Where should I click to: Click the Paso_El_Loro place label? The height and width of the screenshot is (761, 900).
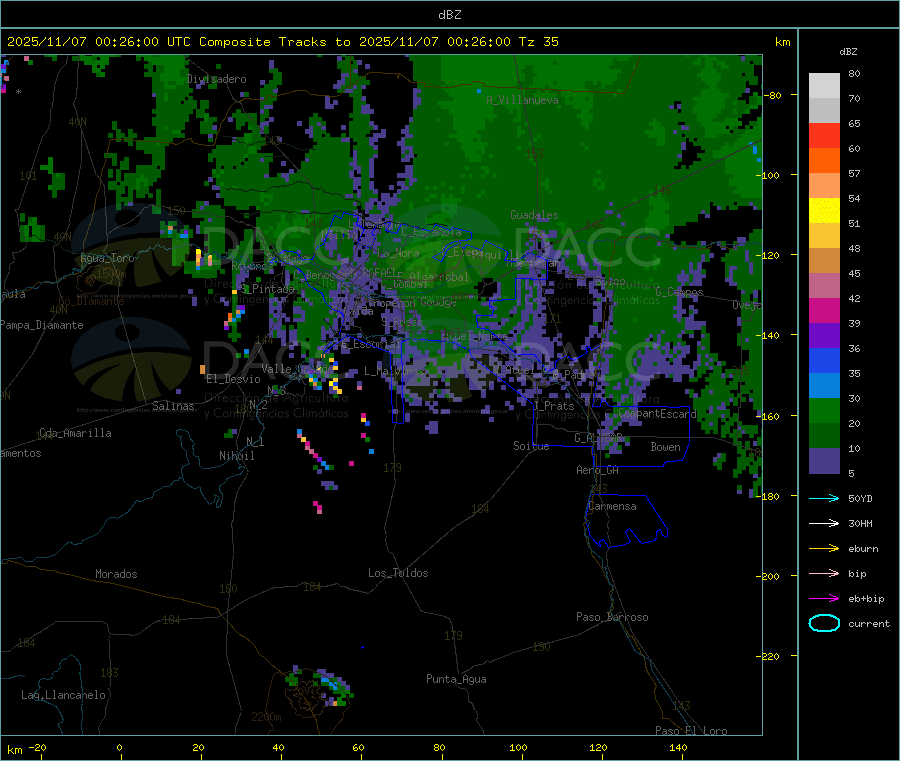click(692, 731)
